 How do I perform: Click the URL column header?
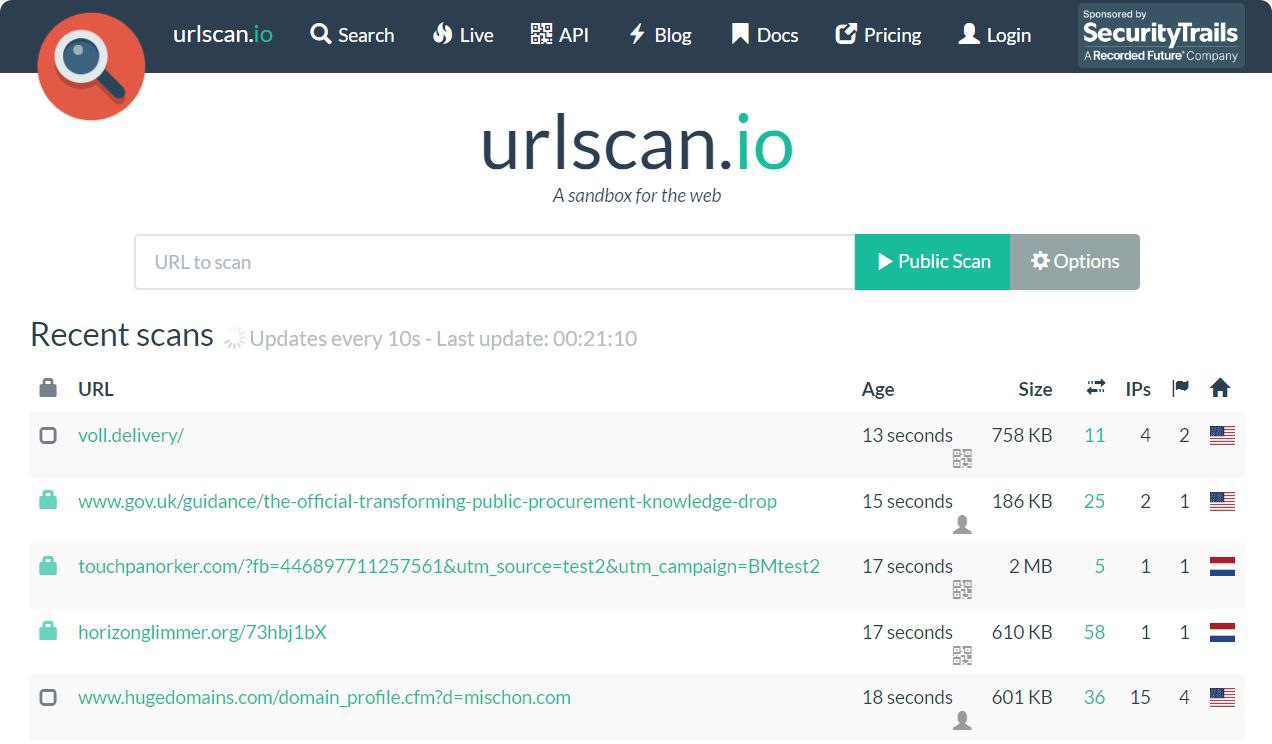(x=96, y=389)
